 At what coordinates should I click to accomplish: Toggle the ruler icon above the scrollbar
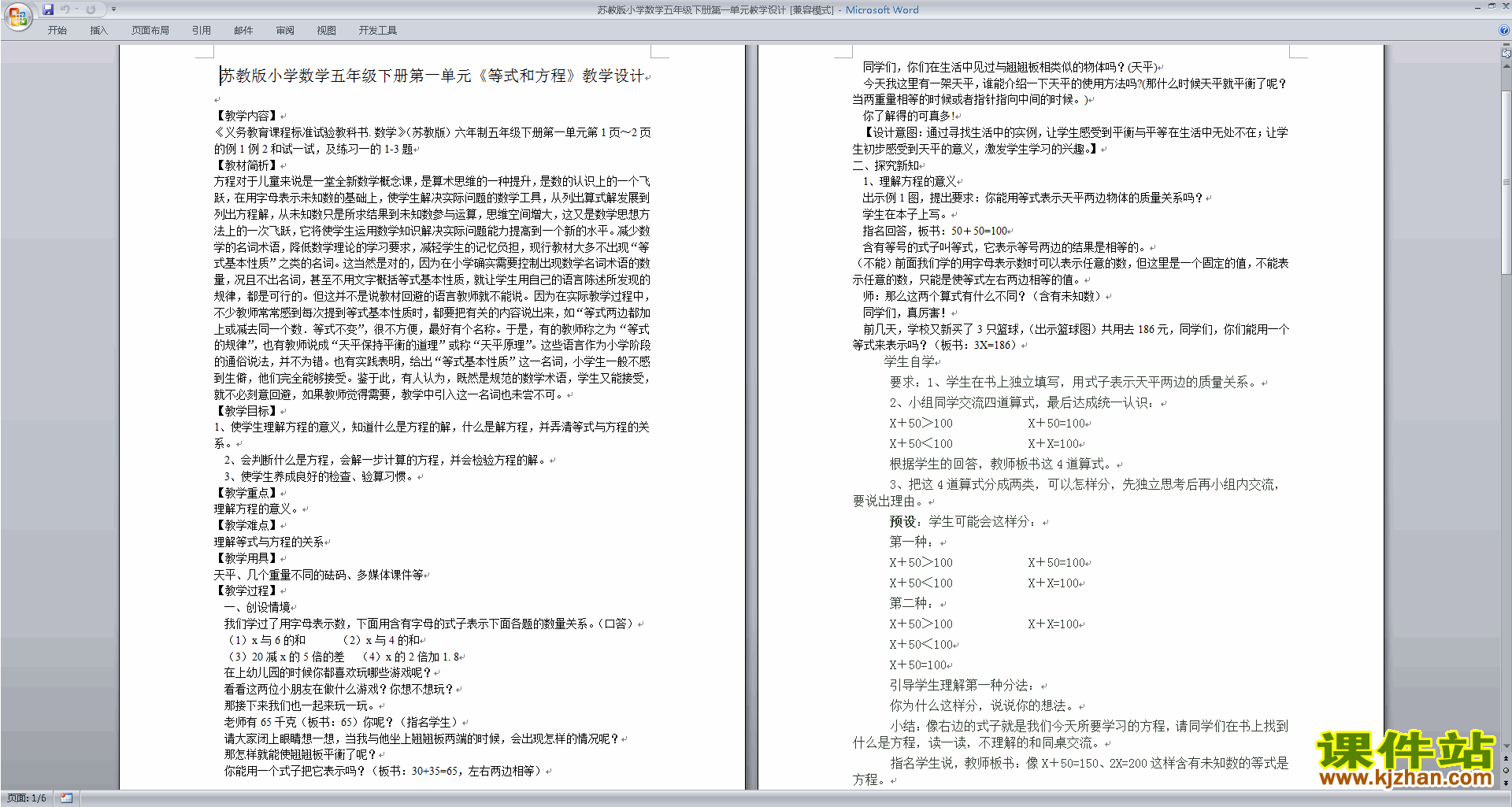1506,53
